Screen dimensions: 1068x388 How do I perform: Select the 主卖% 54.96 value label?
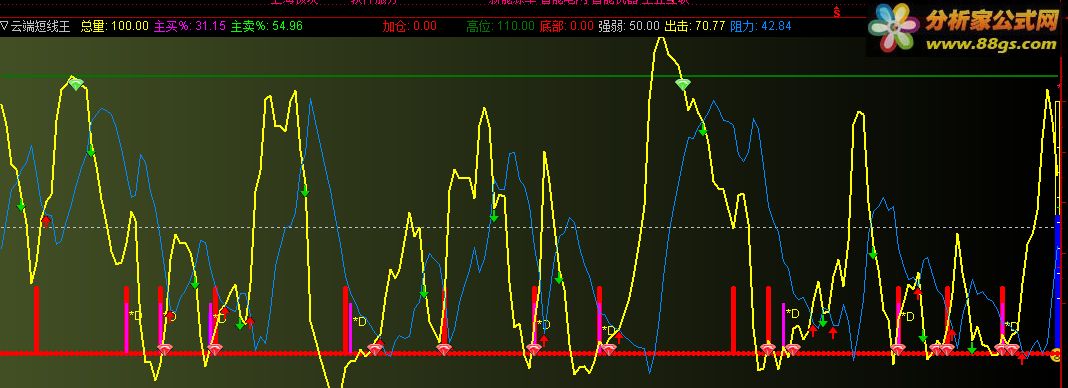tap(266, 27)
